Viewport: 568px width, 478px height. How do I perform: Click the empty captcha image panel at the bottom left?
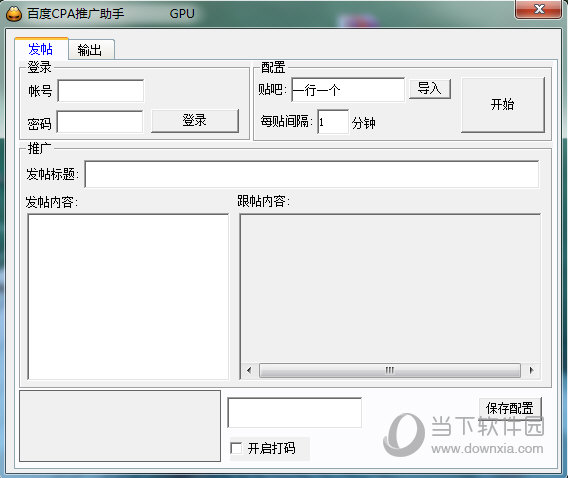[x=120, y=426]
